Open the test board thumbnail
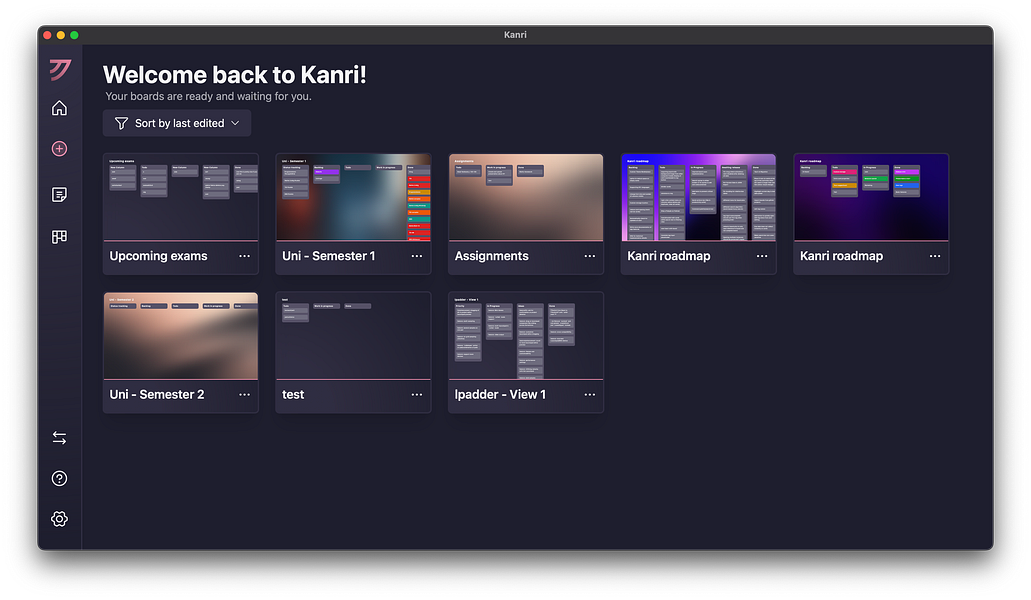1031x600 pixels. coord(354,336)
